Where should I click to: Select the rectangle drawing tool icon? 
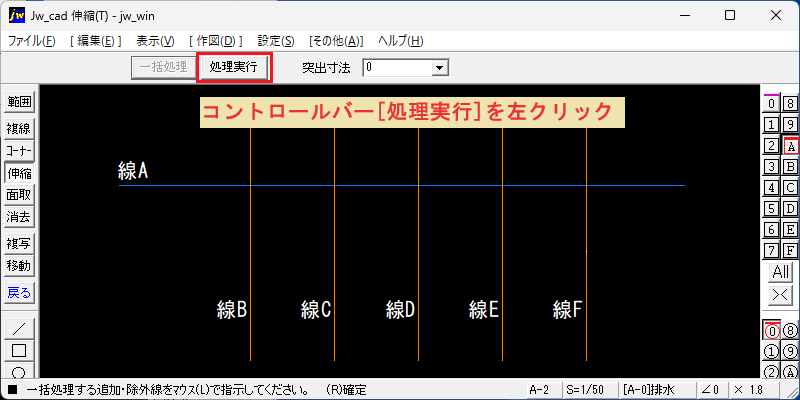pos(19,351)
